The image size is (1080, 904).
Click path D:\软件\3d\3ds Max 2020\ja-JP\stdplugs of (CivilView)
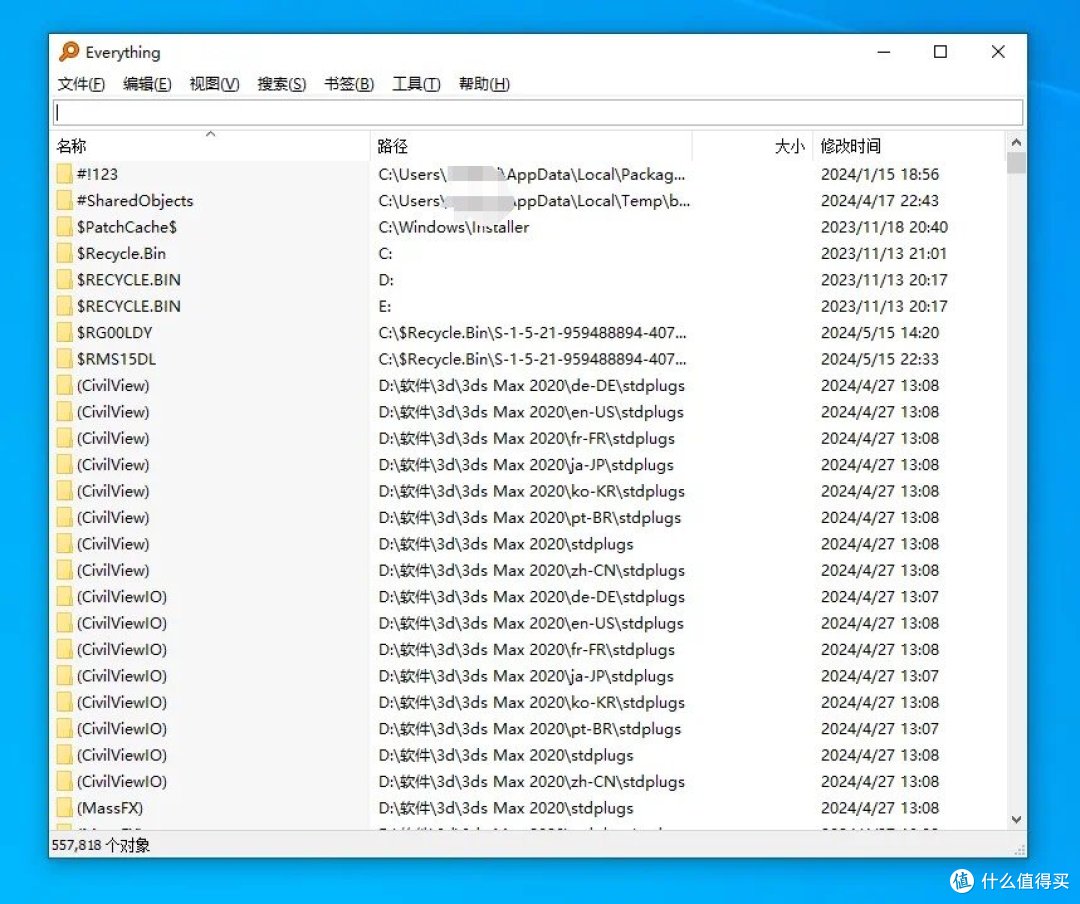(x=526, y=464)
